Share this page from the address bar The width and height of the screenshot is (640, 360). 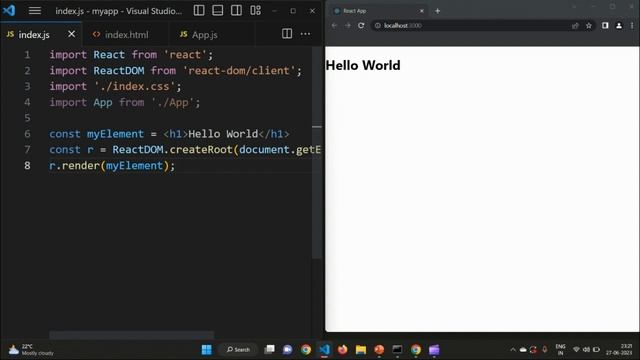pyautogui.click(x=575, y=26)
